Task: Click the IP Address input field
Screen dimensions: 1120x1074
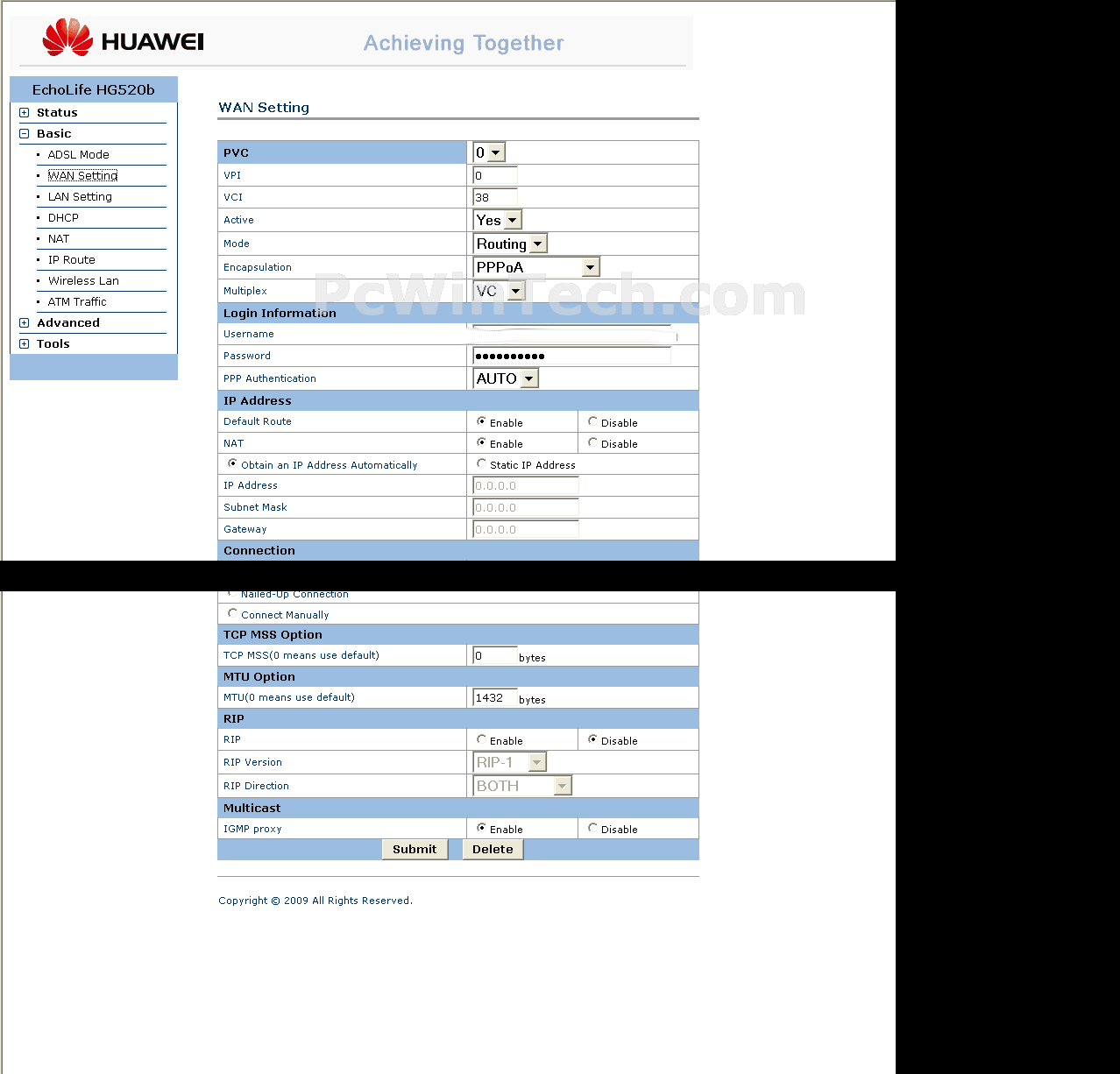Action: click(x=526, y=485)
